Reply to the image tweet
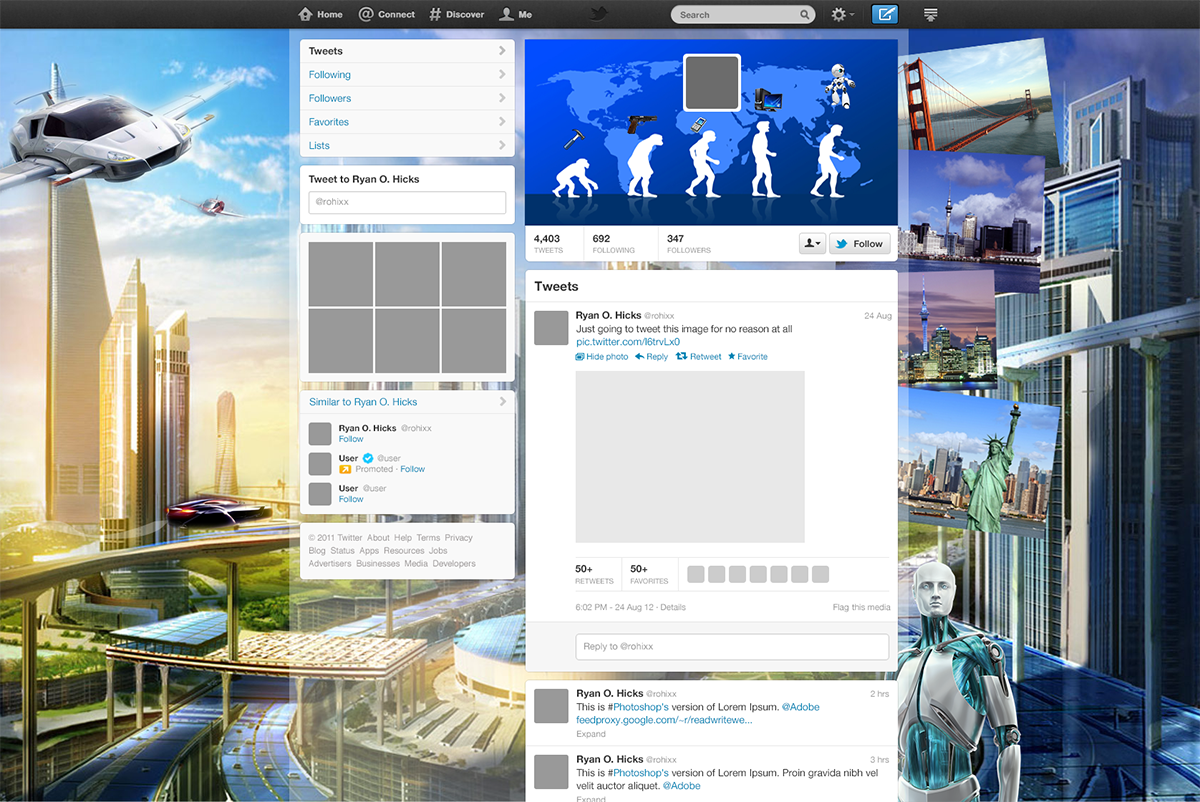This screenshot has height=802, width=1200. pyautogui.click(x=651, y=357)
